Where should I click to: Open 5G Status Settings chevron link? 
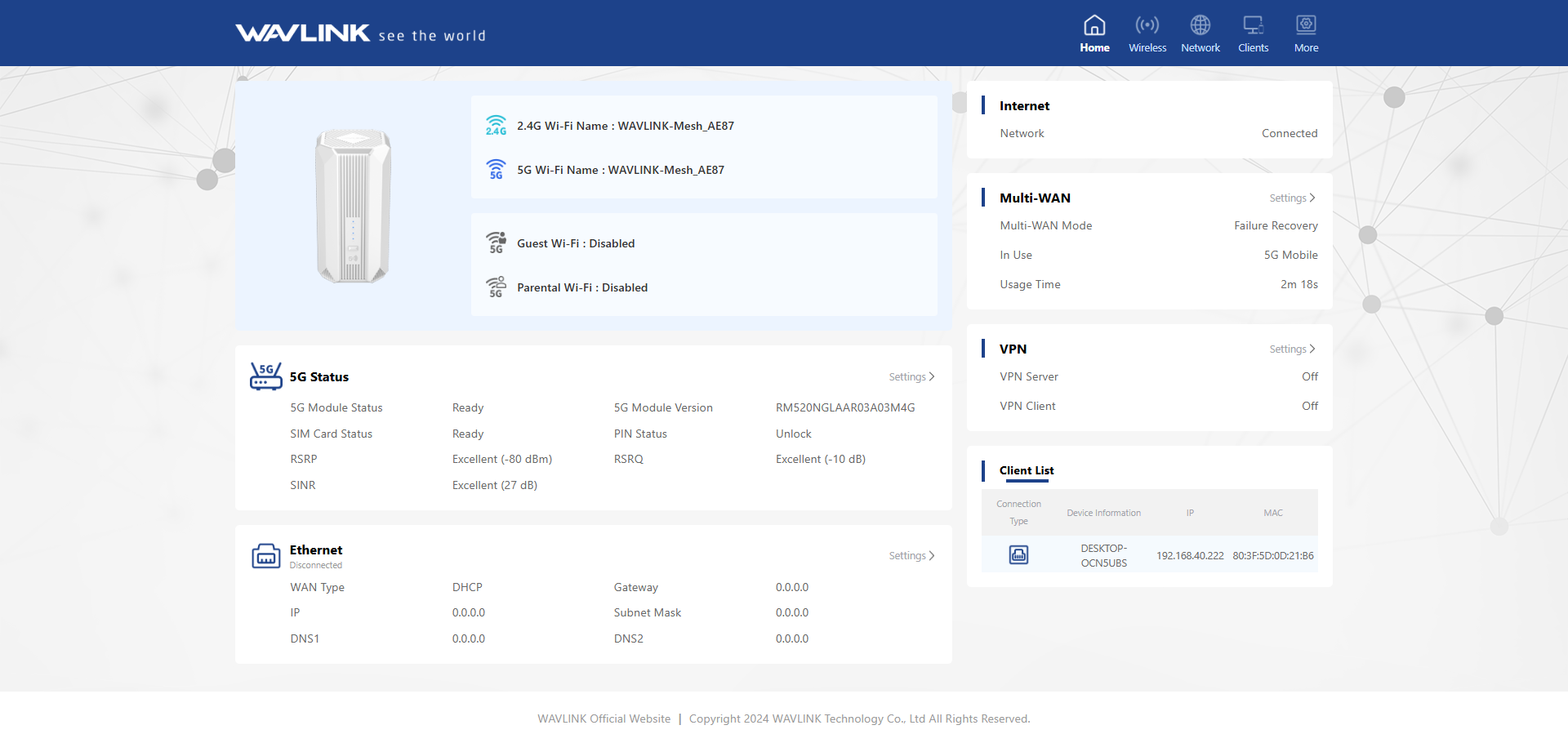(x=911, y=377)
